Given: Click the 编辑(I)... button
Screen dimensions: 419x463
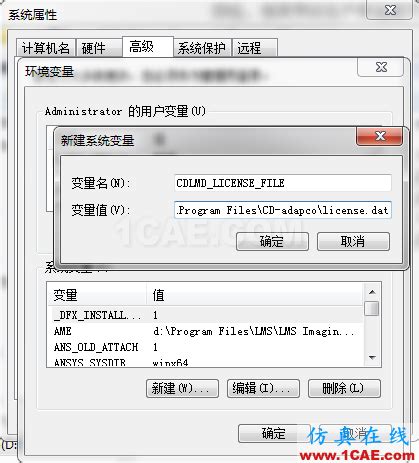Looking at the screenshot, I should tap(263, 388).
